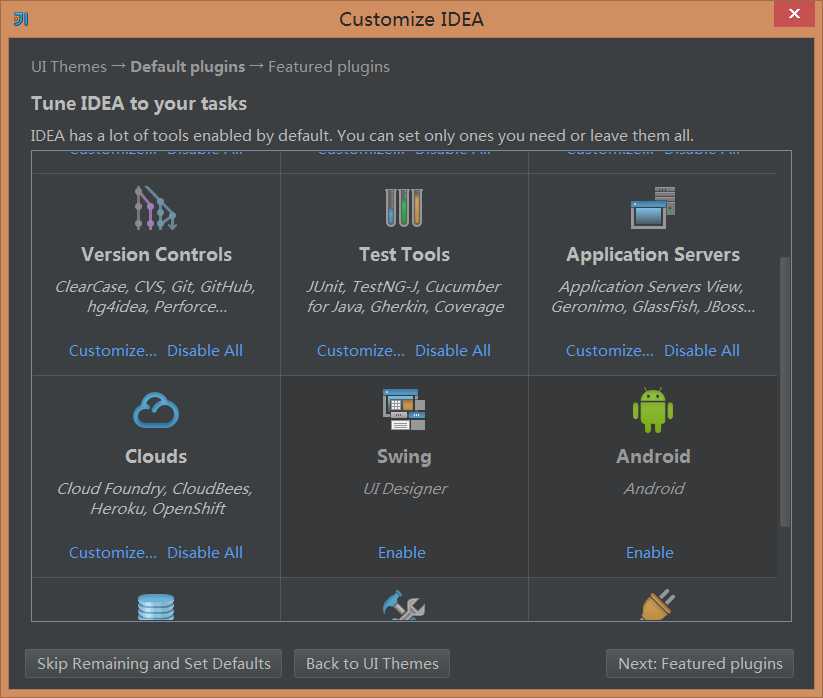Click the Featured plugins breadcrumb step

point(329,67)
